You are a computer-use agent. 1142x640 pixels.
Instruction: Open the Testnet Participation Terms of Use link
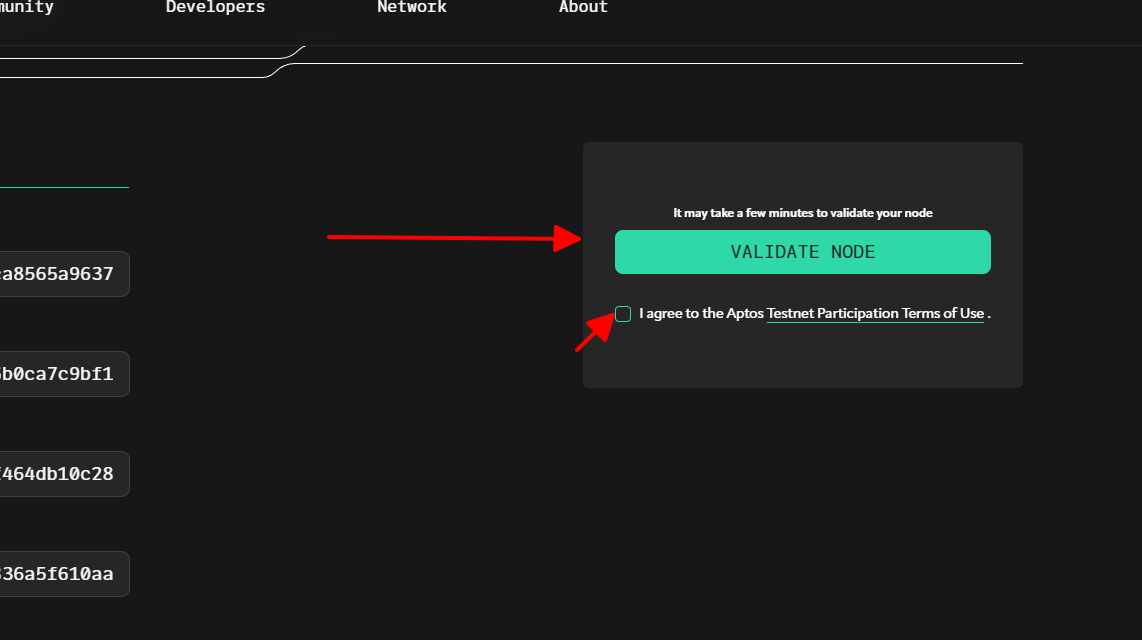click(x=875, y=314)
